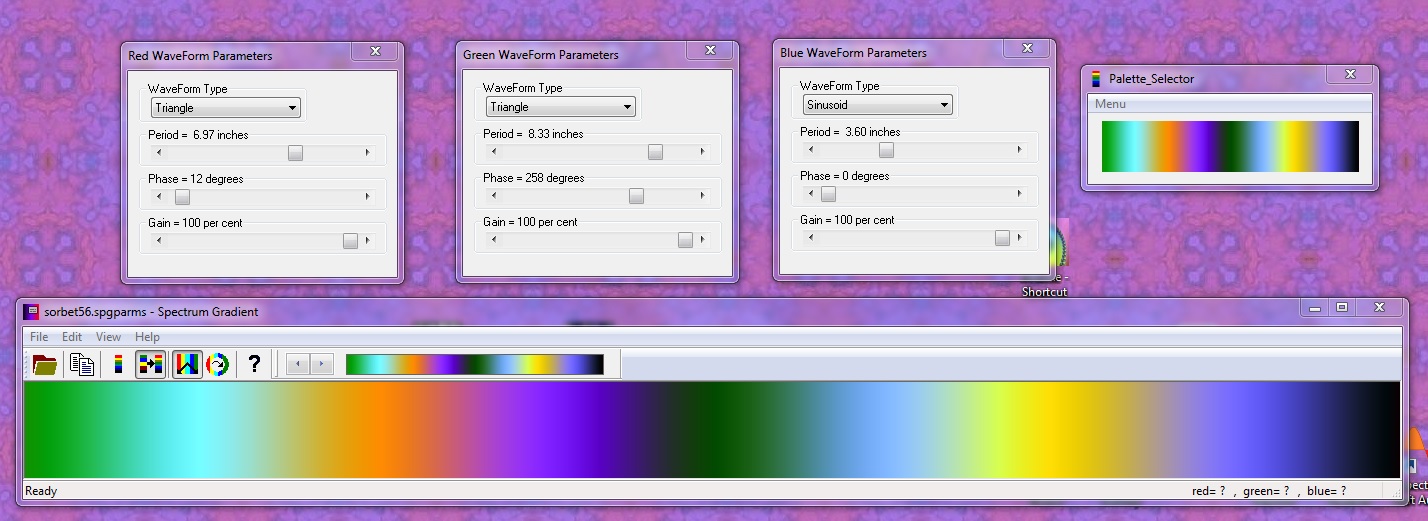Click the Red Period slider thumb

click(295, 153)
